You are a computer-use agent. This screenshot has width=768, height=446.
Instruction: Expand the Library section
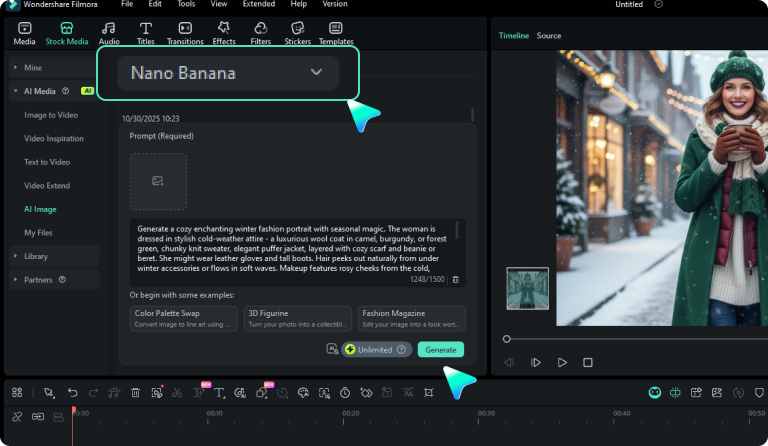(x=54, y=256)
